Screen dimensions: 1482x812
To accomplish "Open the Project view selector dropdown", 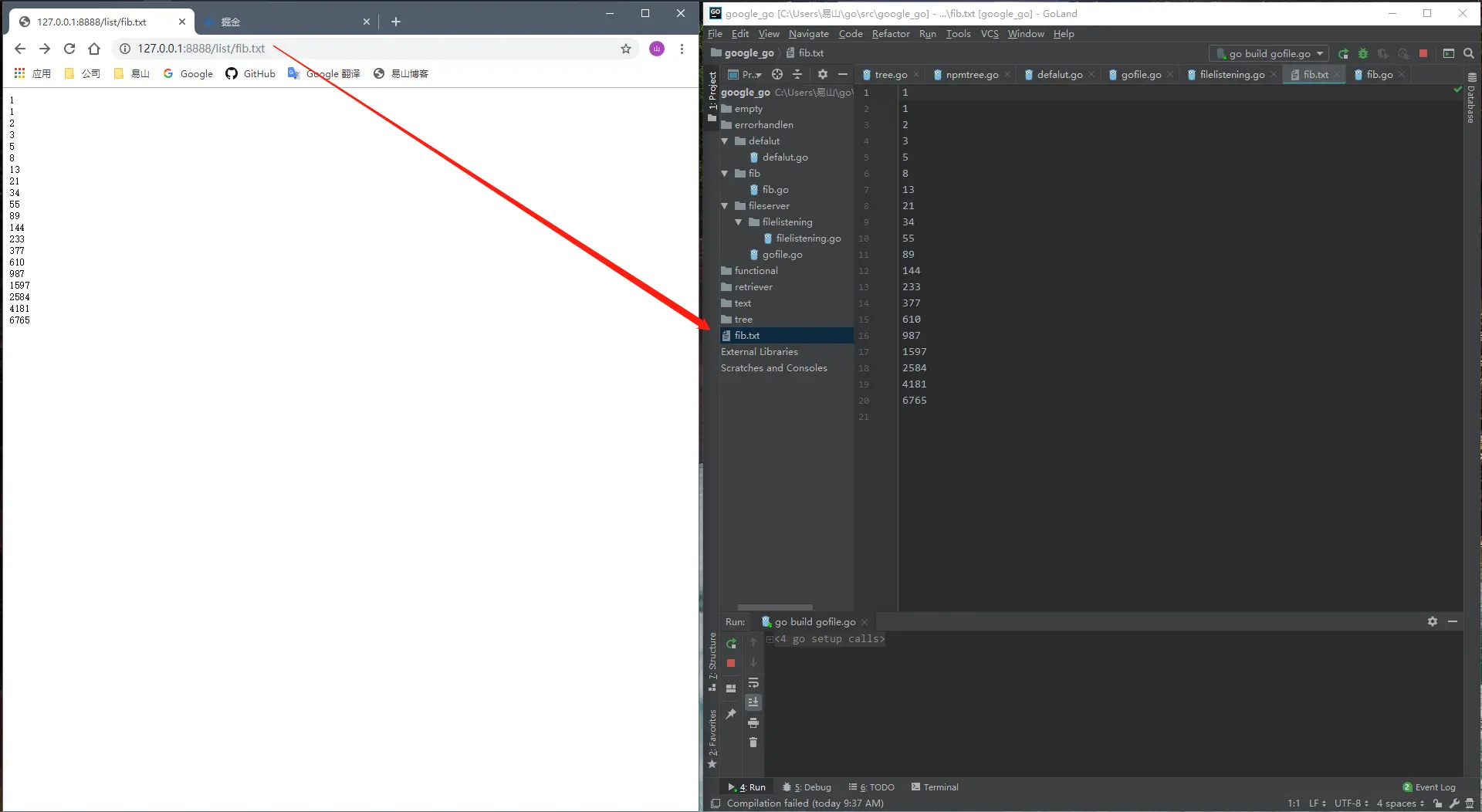I will (746, 74).
